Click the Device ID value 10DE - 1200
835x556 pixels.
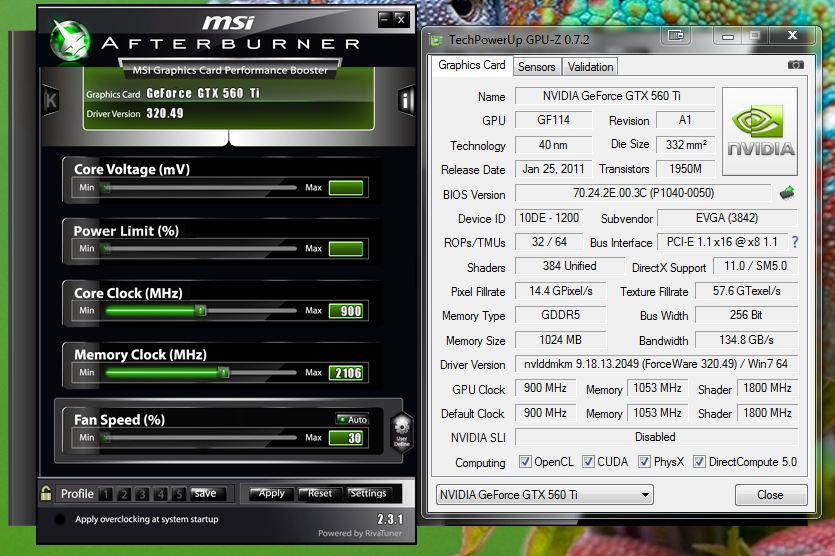point(549,218)
